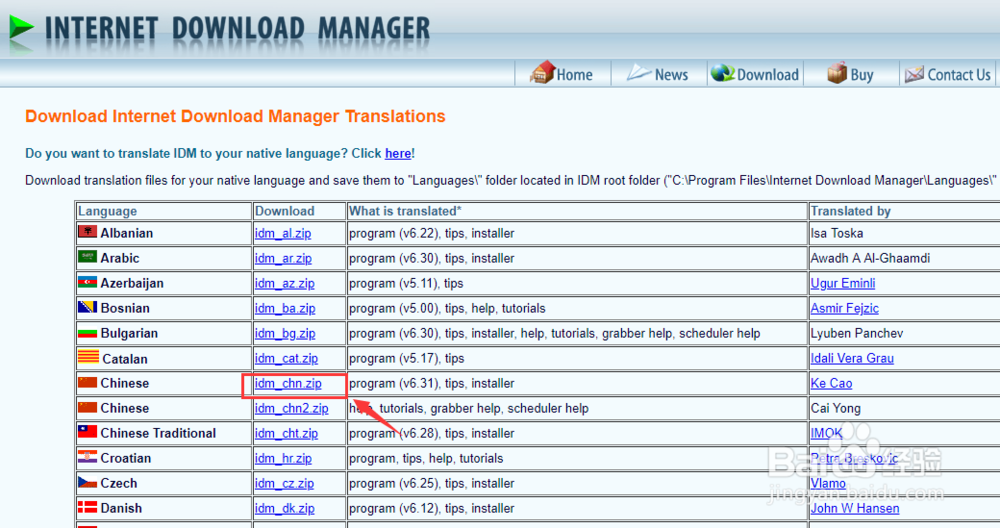Image resolution: width=1000 pixels, height=528 pixels.
Task: Click the Azerbaijan flag icon
Action: (x=87, y=282)
